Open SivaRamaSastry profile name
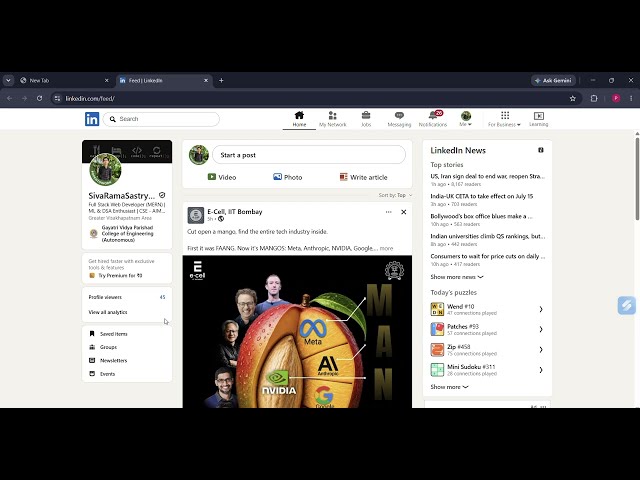The image size is (640, 480). point(122,196)
